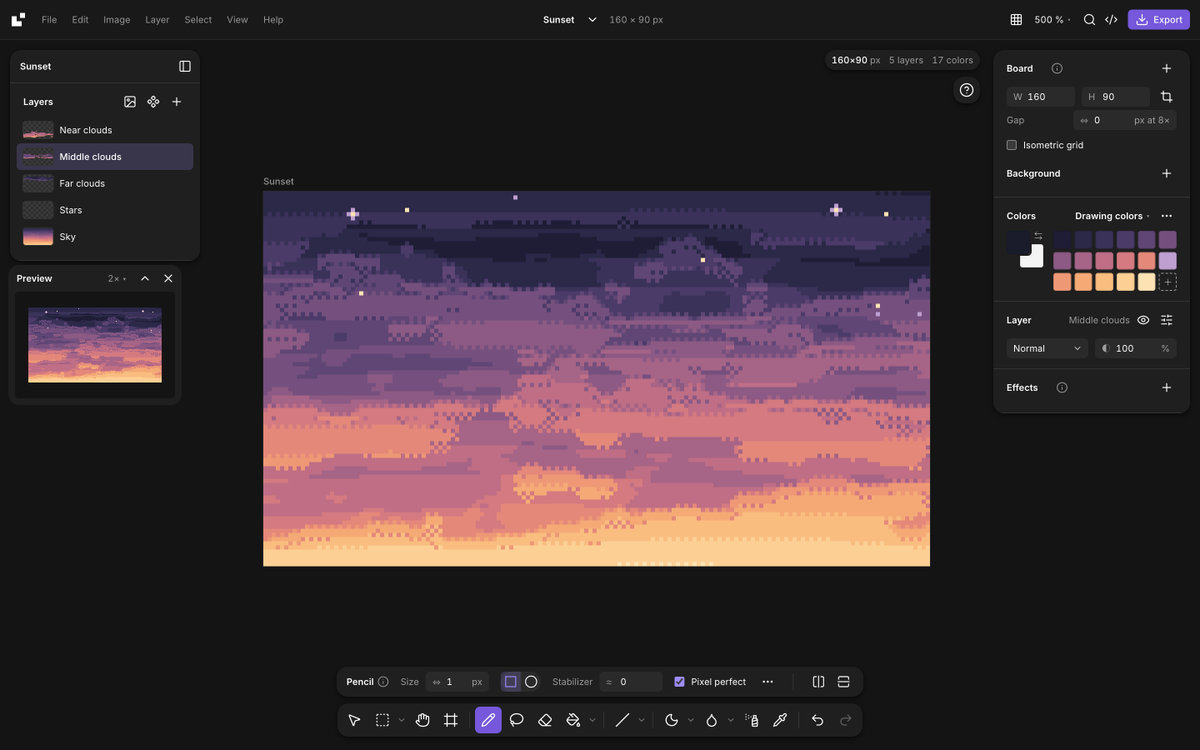Crop the board to content
This screenshot has width=1200, height=750.
coord(1166,97)
